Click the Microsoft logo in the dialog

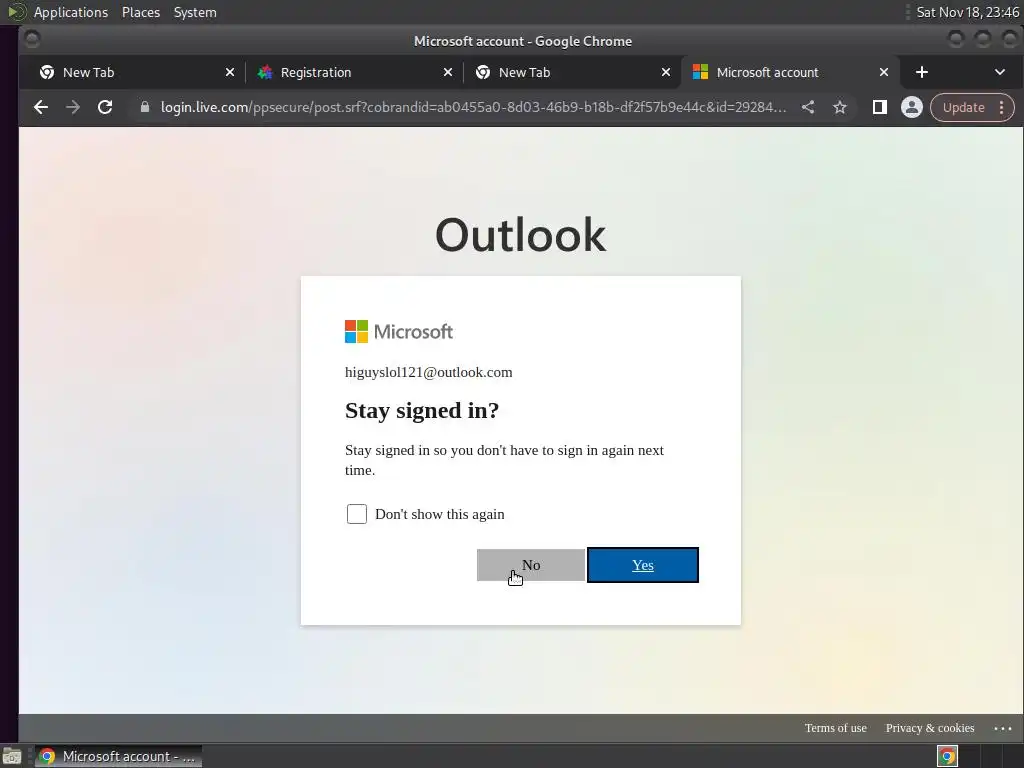[398, 332]
